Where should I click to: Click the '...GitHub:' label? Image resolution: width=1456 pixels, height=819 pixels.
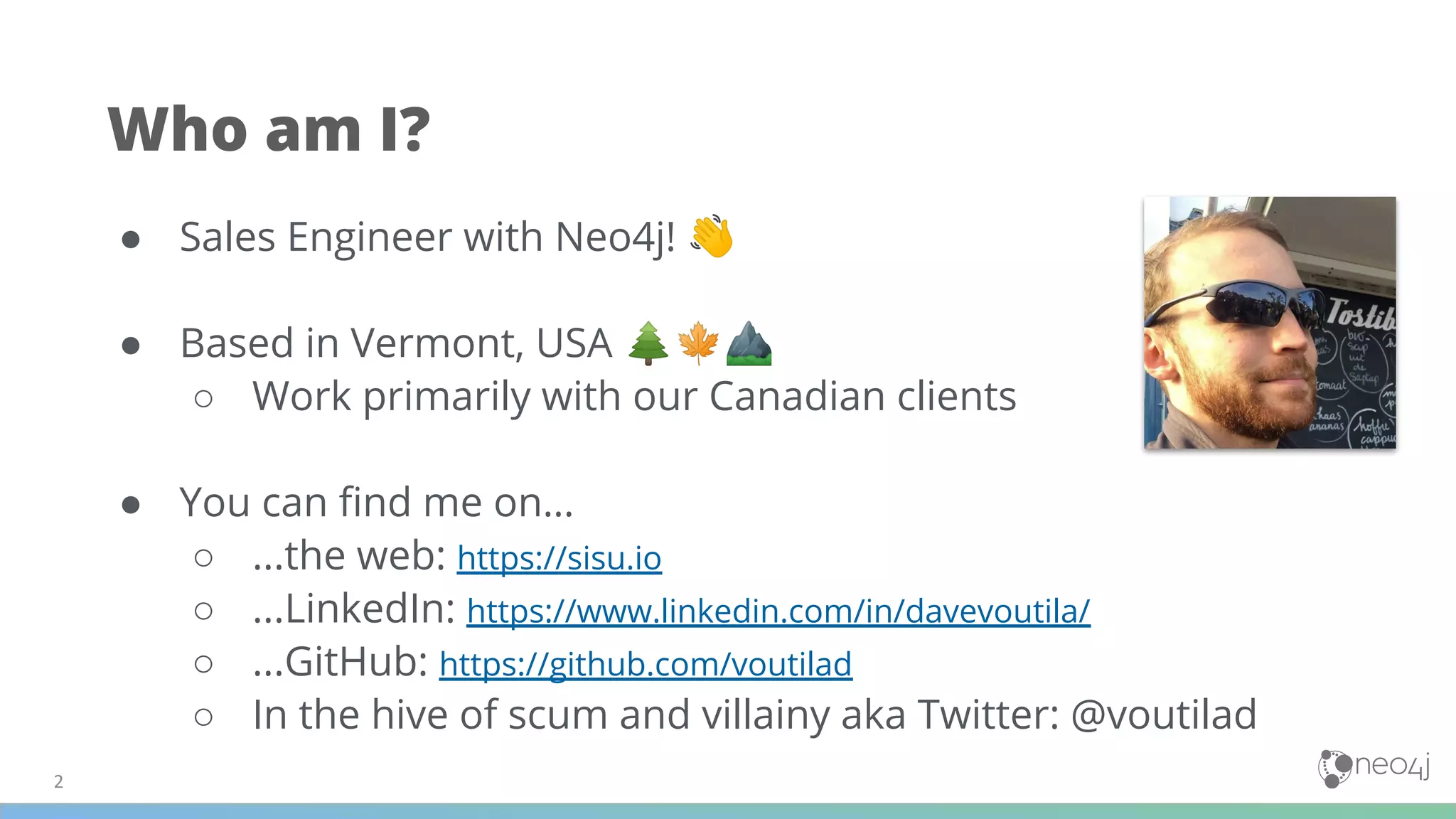[x=340, y=663]
